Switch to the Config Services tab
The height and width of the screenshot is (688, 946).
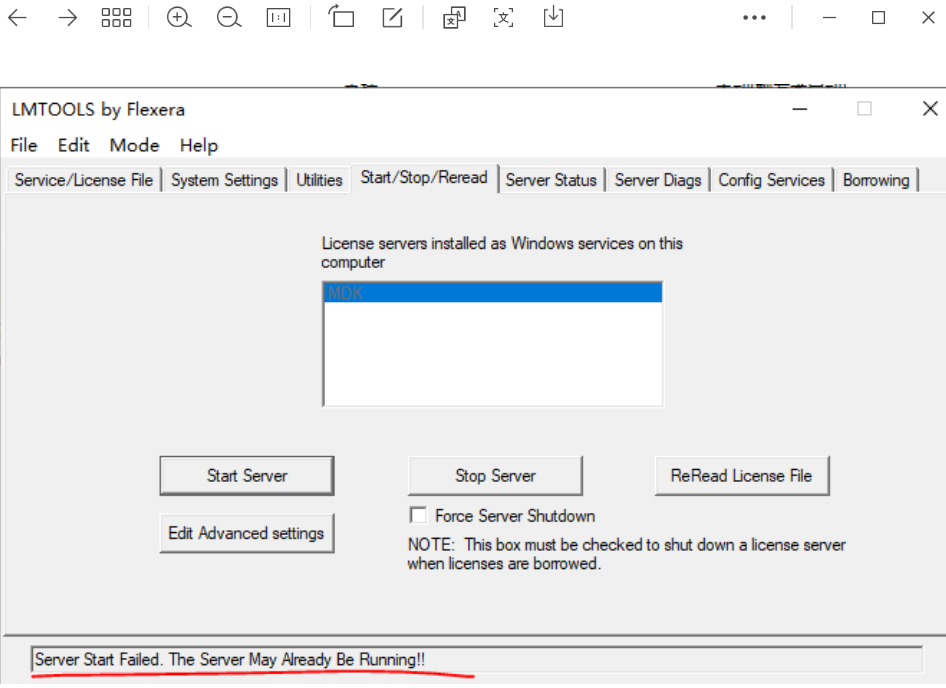point(771,180)
